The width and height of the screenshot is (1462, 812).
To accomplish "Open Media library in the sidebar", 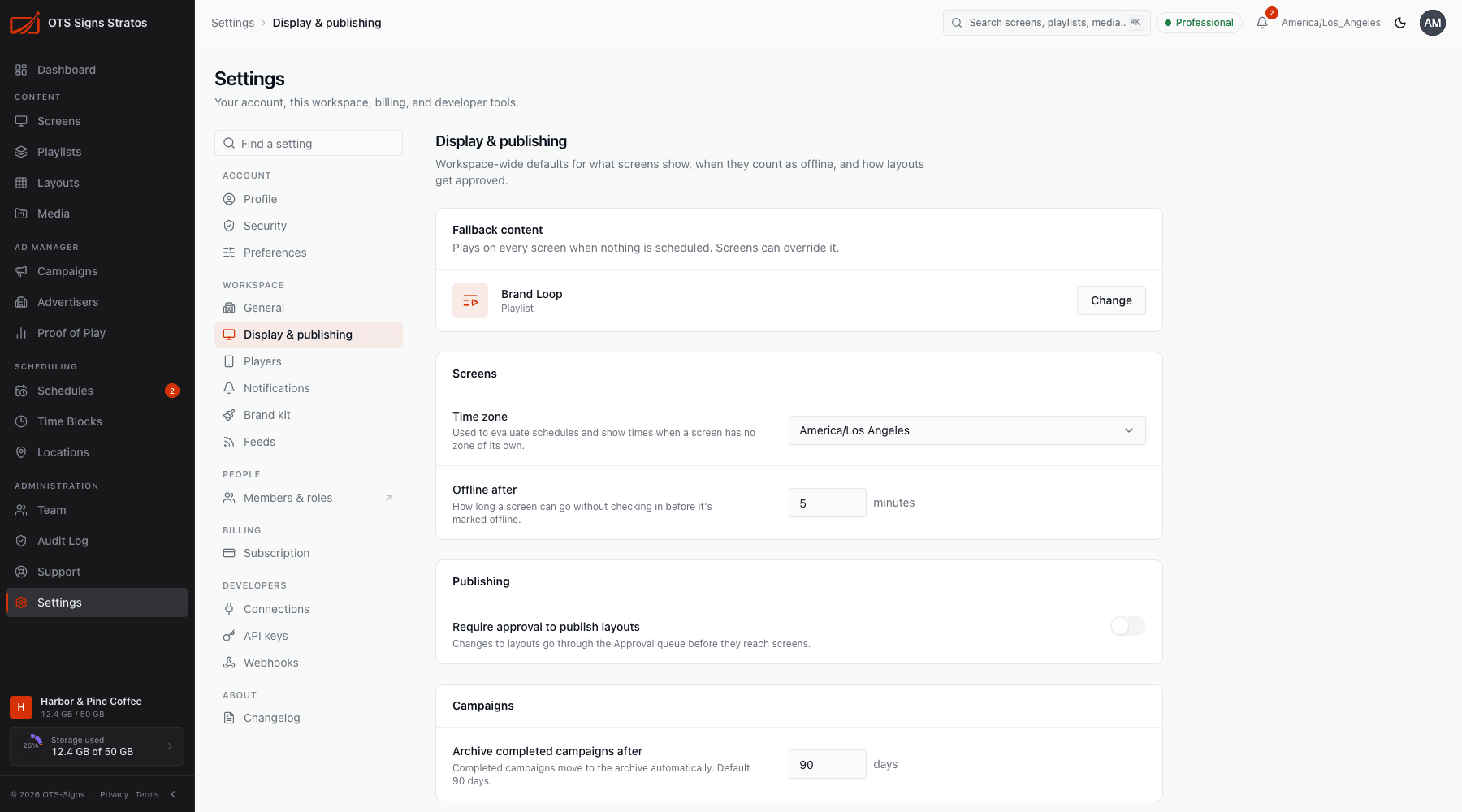I will pyautogui.click(x=97, y=214).
